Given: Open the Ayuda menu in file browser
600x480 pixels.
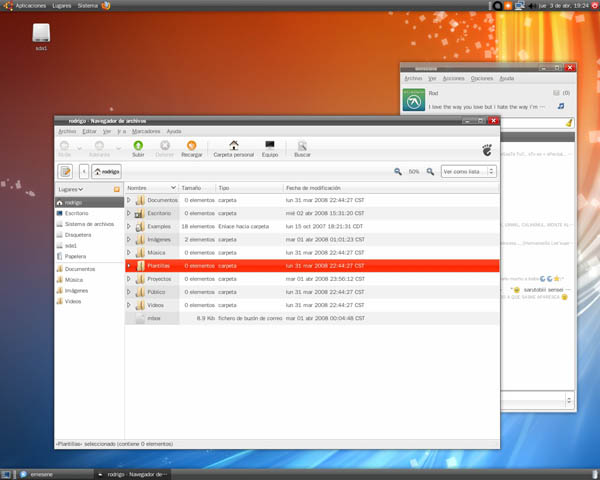Looking at the screenshot, I should [x=174, y=131].
